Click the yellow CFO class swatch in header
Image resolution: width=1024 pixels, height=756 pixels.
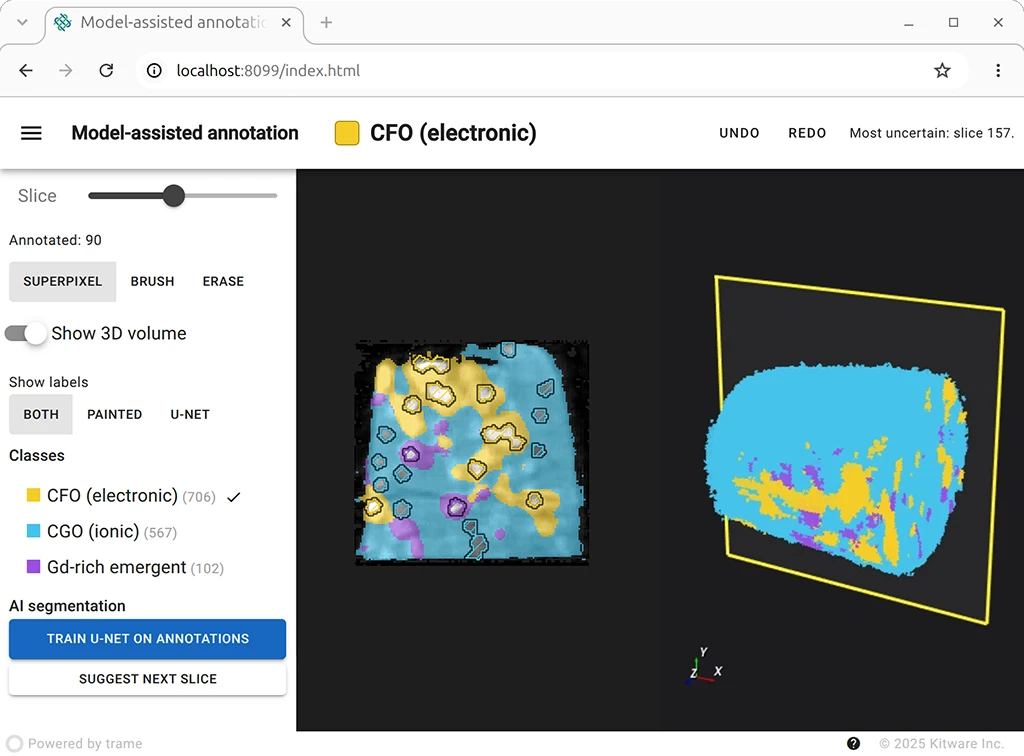[x=347, y=133]
